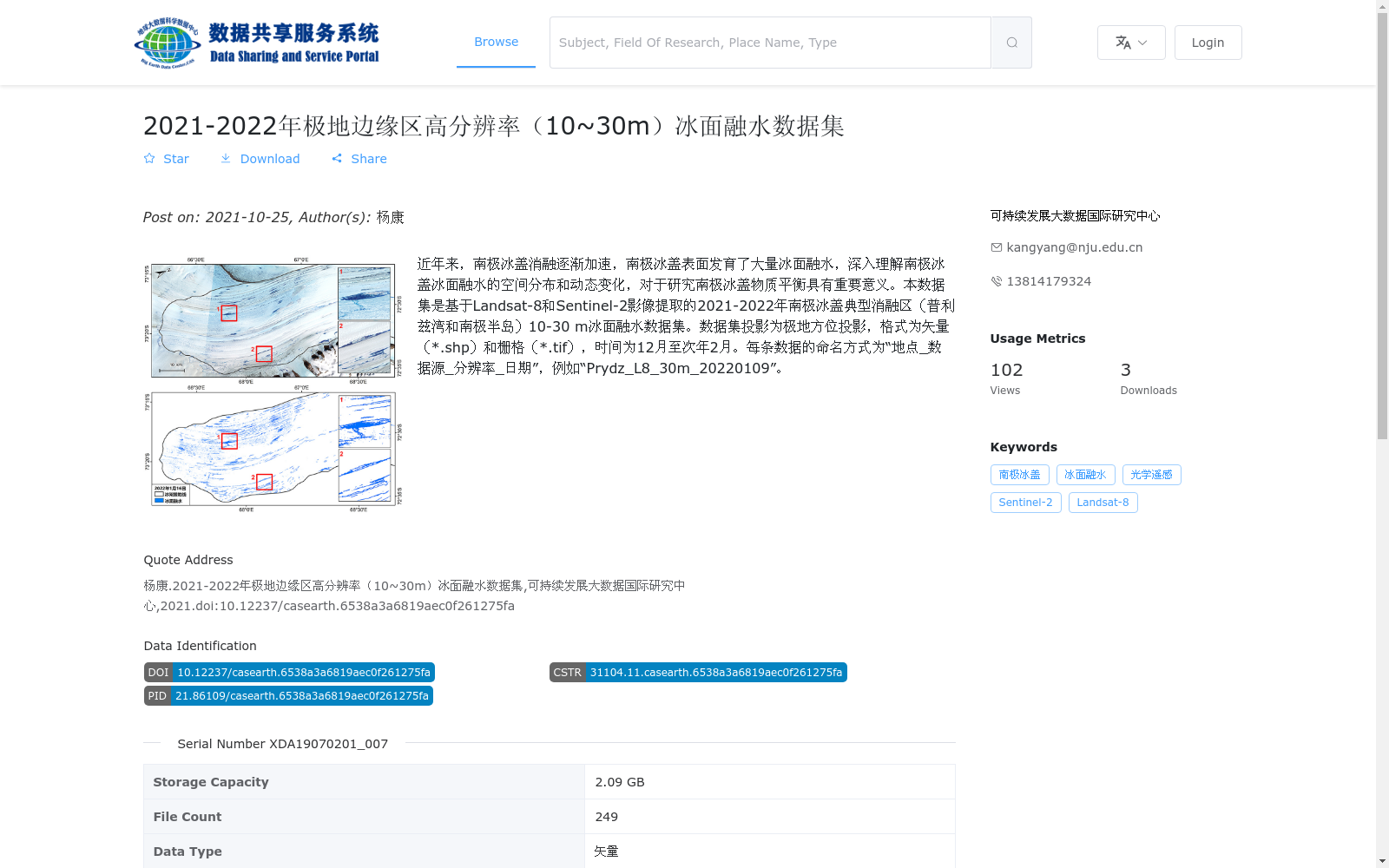Click the 光学遥感 keyword tag

coord(1151,475)
